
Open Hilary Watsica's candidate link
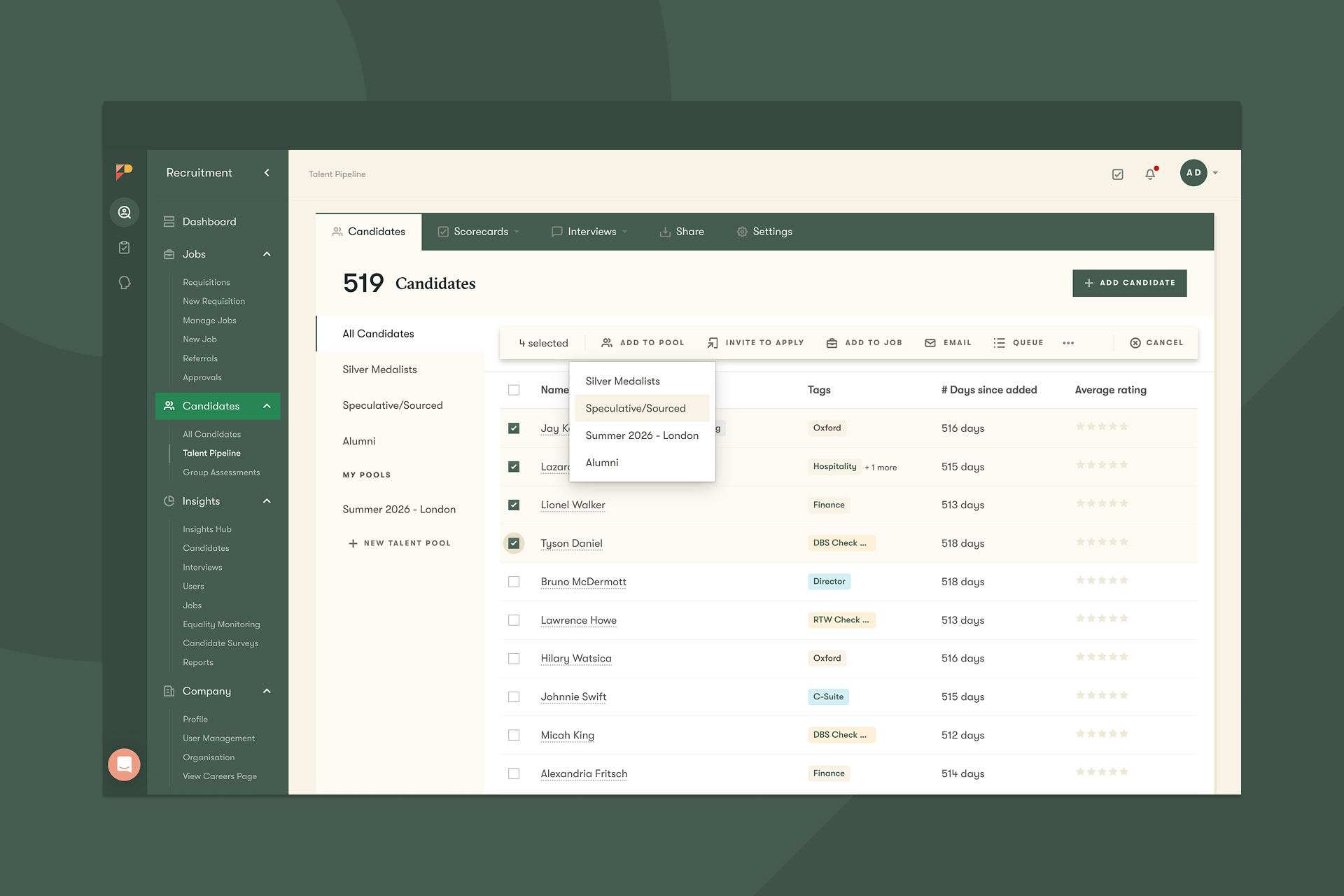(575, 659)
